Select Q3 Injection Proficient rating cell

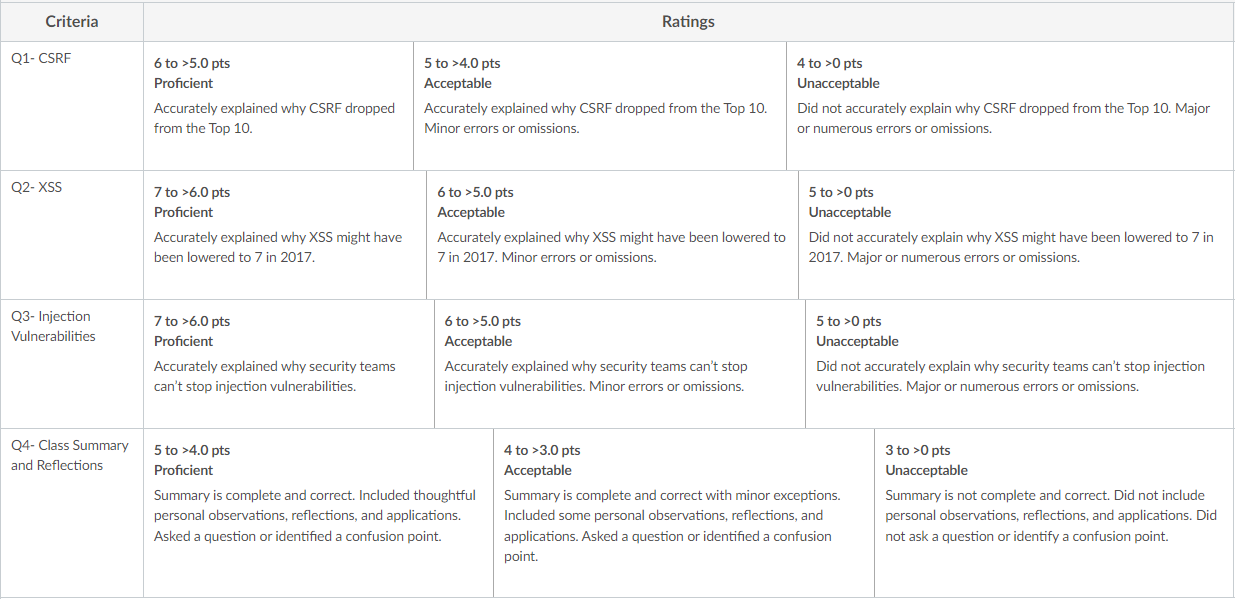click(289, 364)
